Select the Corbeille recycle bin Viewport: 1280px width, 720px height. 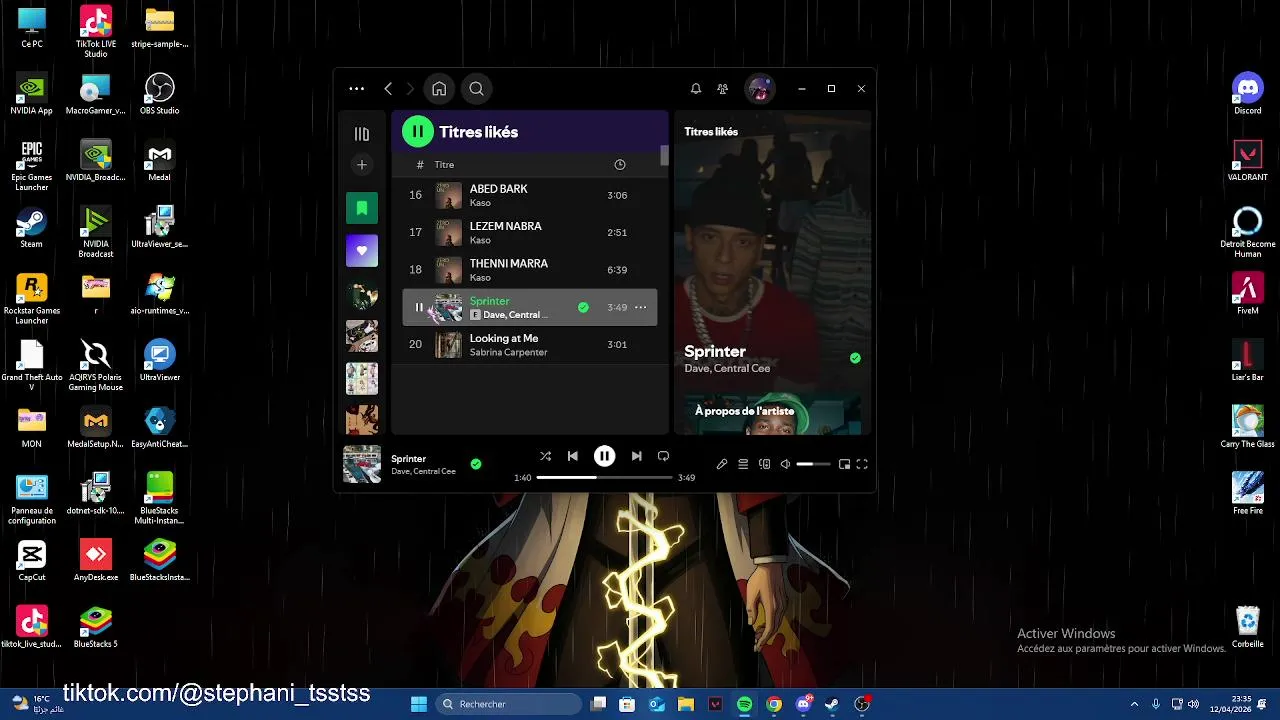click(x=1247, y=626)
